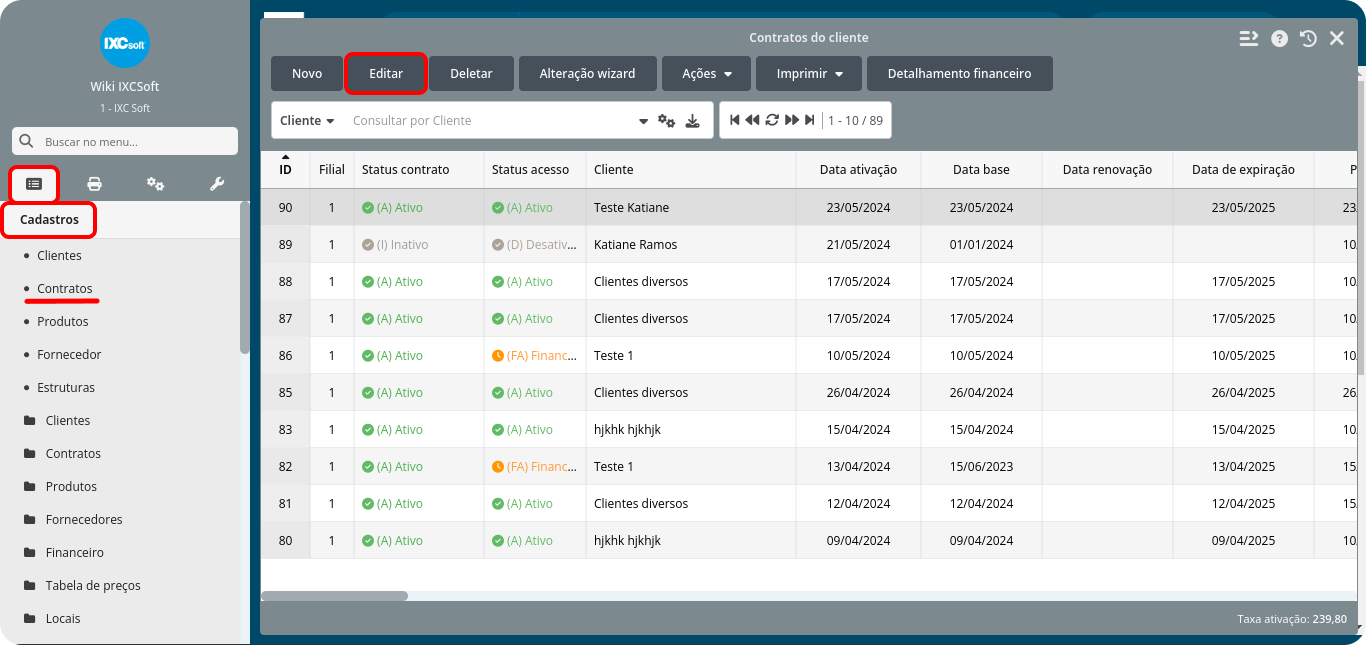Screen dimensions: 1366x645
Task: Open Produtos bullet item under Cadastros
Action: [x=63, y=322]
